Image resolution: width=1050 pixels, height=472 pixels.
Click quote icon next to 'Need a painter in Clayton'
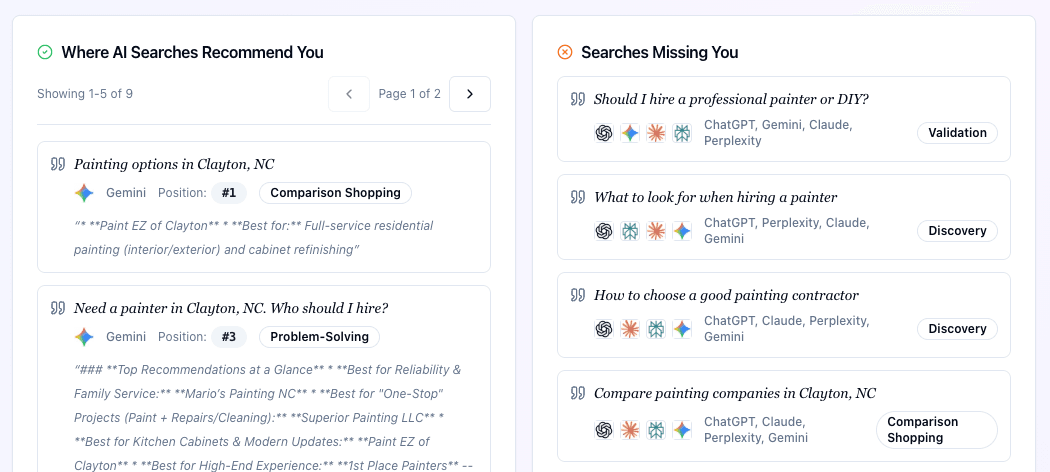coord(58,308)
